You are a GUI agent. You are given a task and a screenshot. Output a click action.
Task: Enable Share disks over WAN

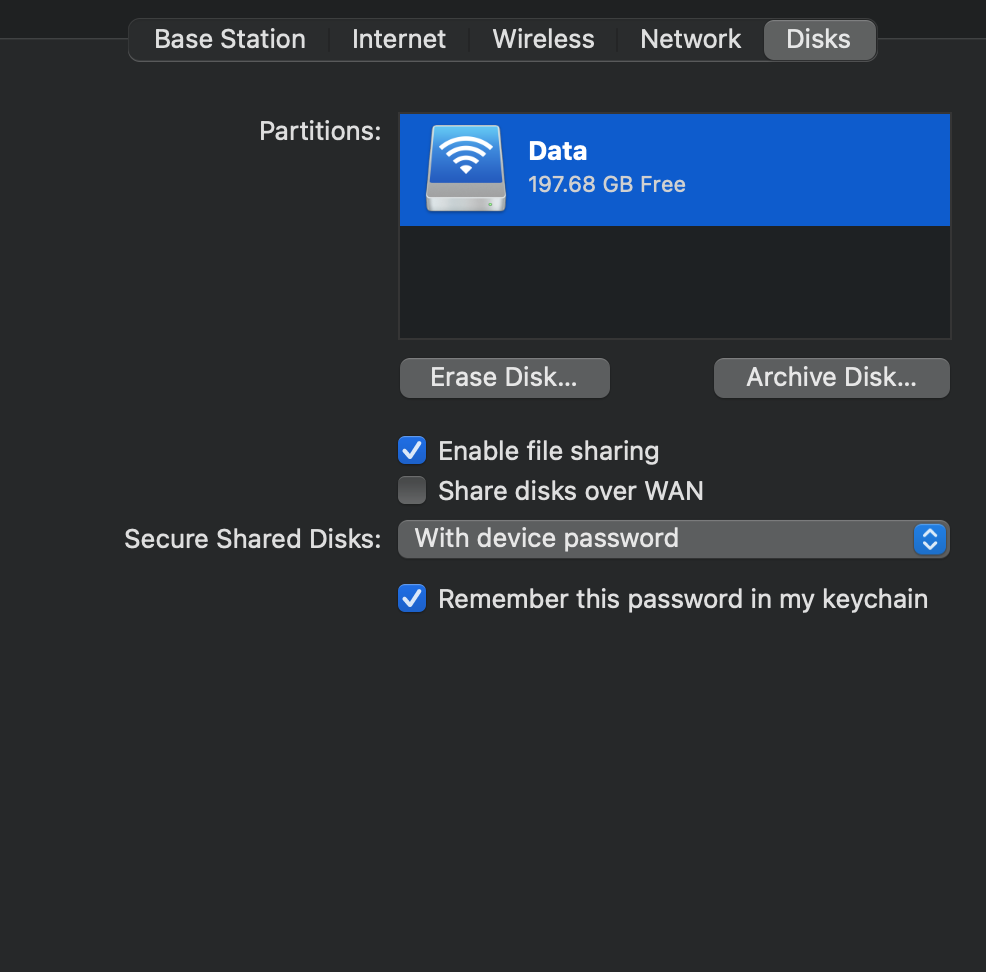412,490
